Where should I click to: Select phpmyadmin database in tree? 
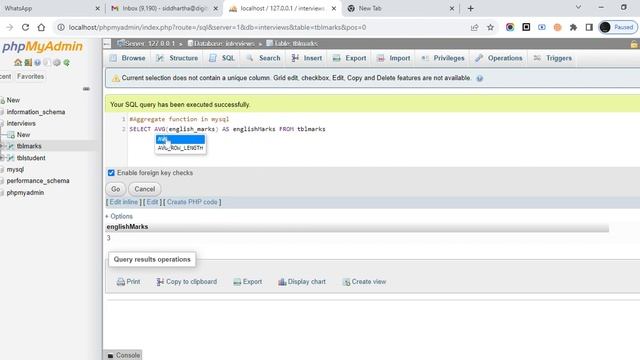pos(25,193)
